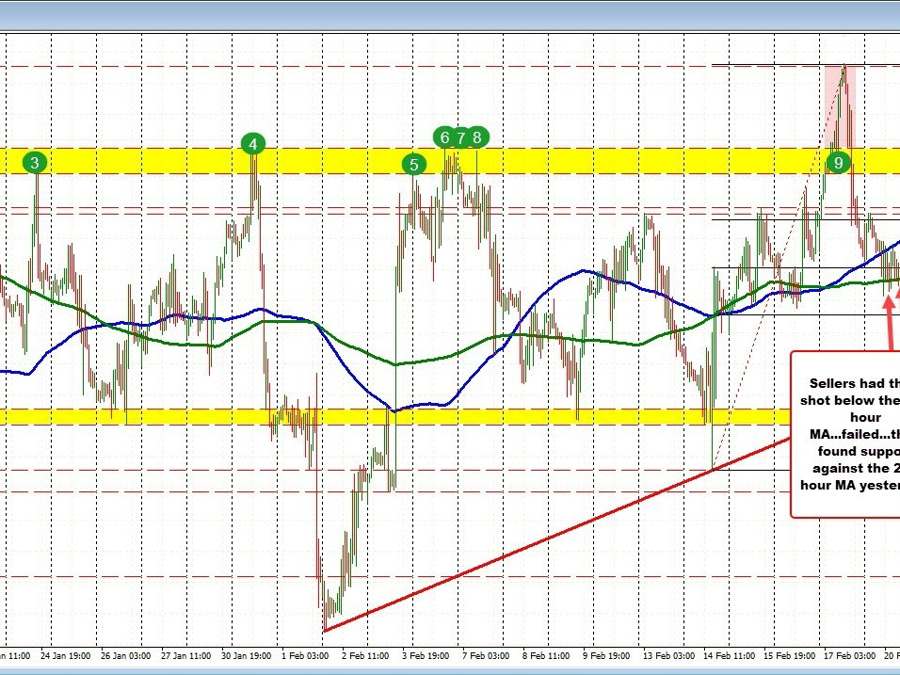
Task: Click the green circle marker numbered 3
Action: click(36, 162)
